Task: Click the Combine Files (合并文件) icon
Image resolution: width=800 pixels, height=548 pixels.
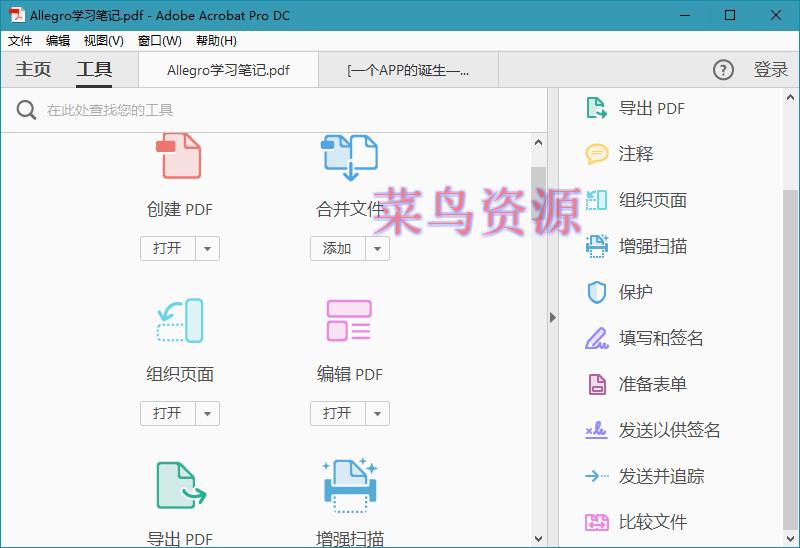Action: click(x=349, y=157)
